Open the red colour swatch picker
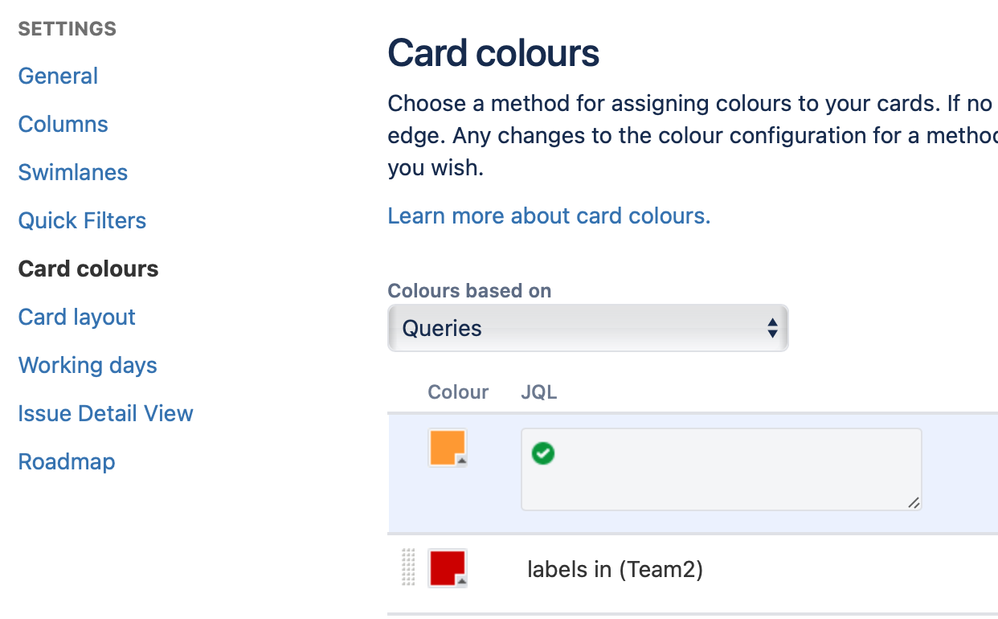 click(x=447, y=568)
